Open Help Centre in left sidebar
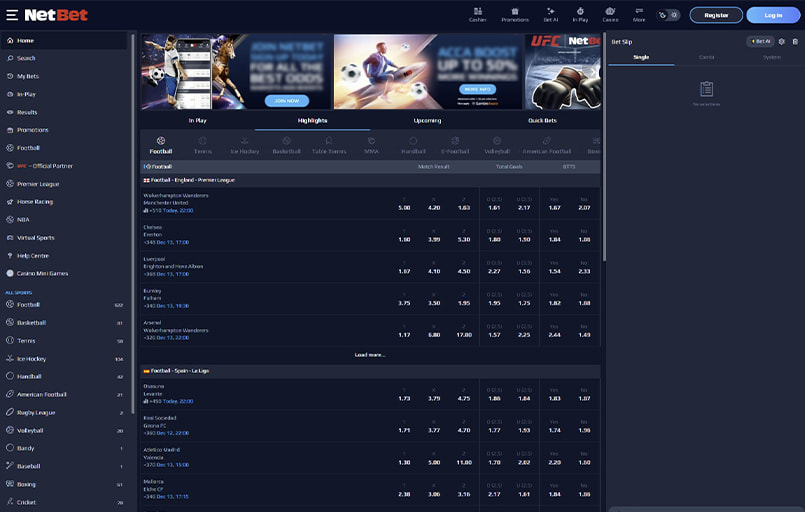This screenshot has height=512, width=805. (64, 255)
